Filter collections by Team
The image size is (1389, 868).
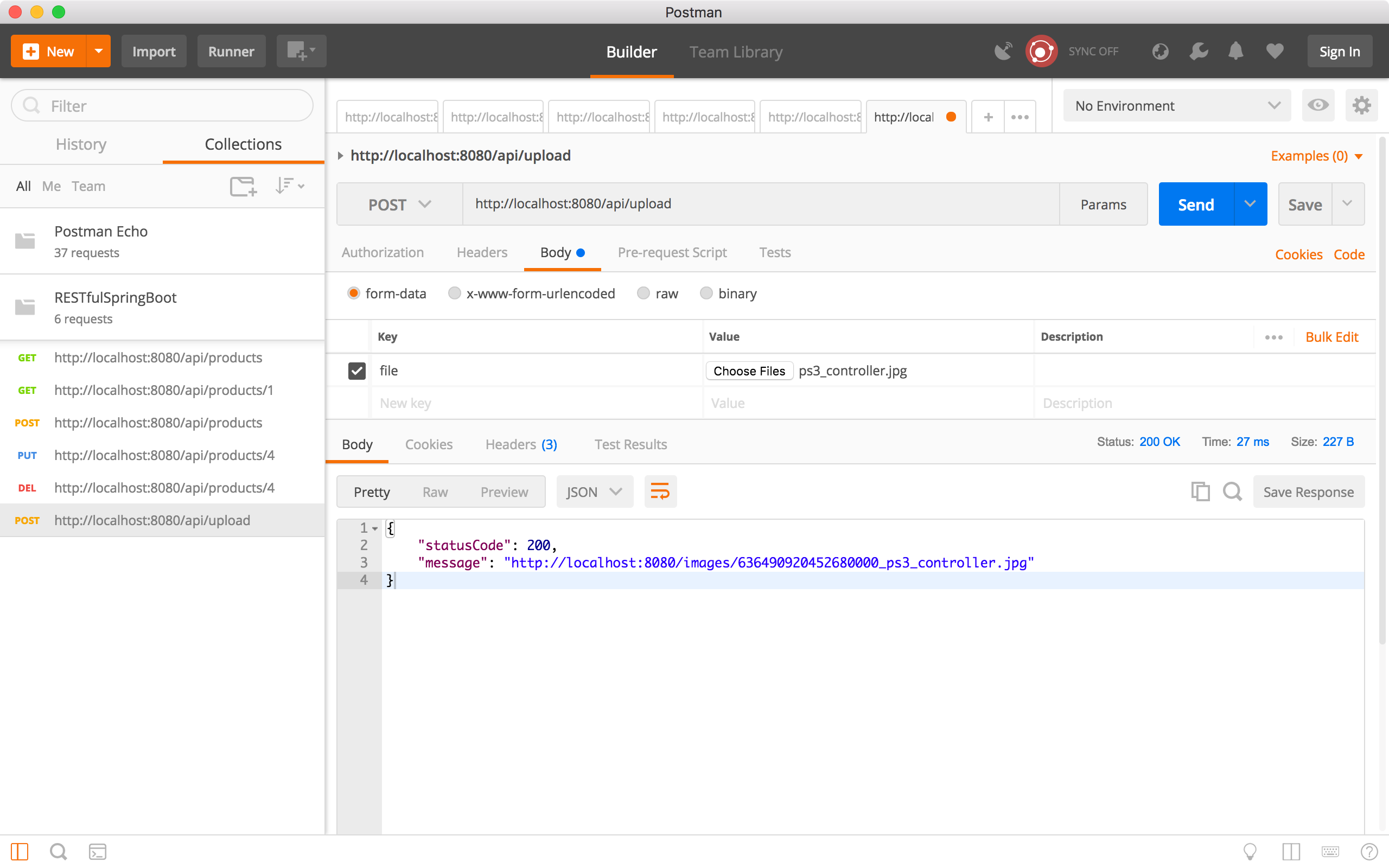(x=88, y=186)
